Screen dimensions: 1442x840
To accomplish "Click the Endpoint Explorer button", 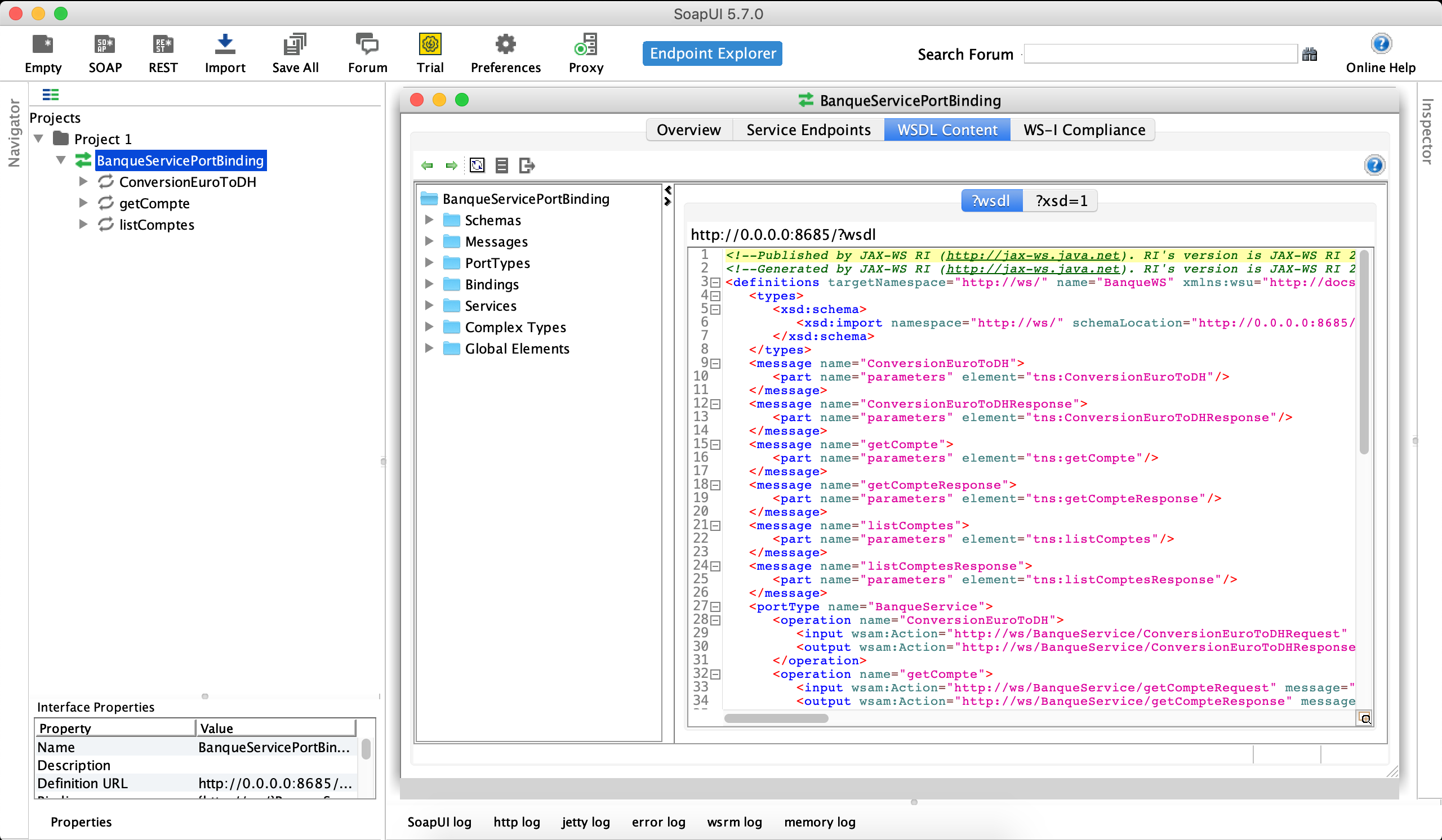I will tap(713, 53).
